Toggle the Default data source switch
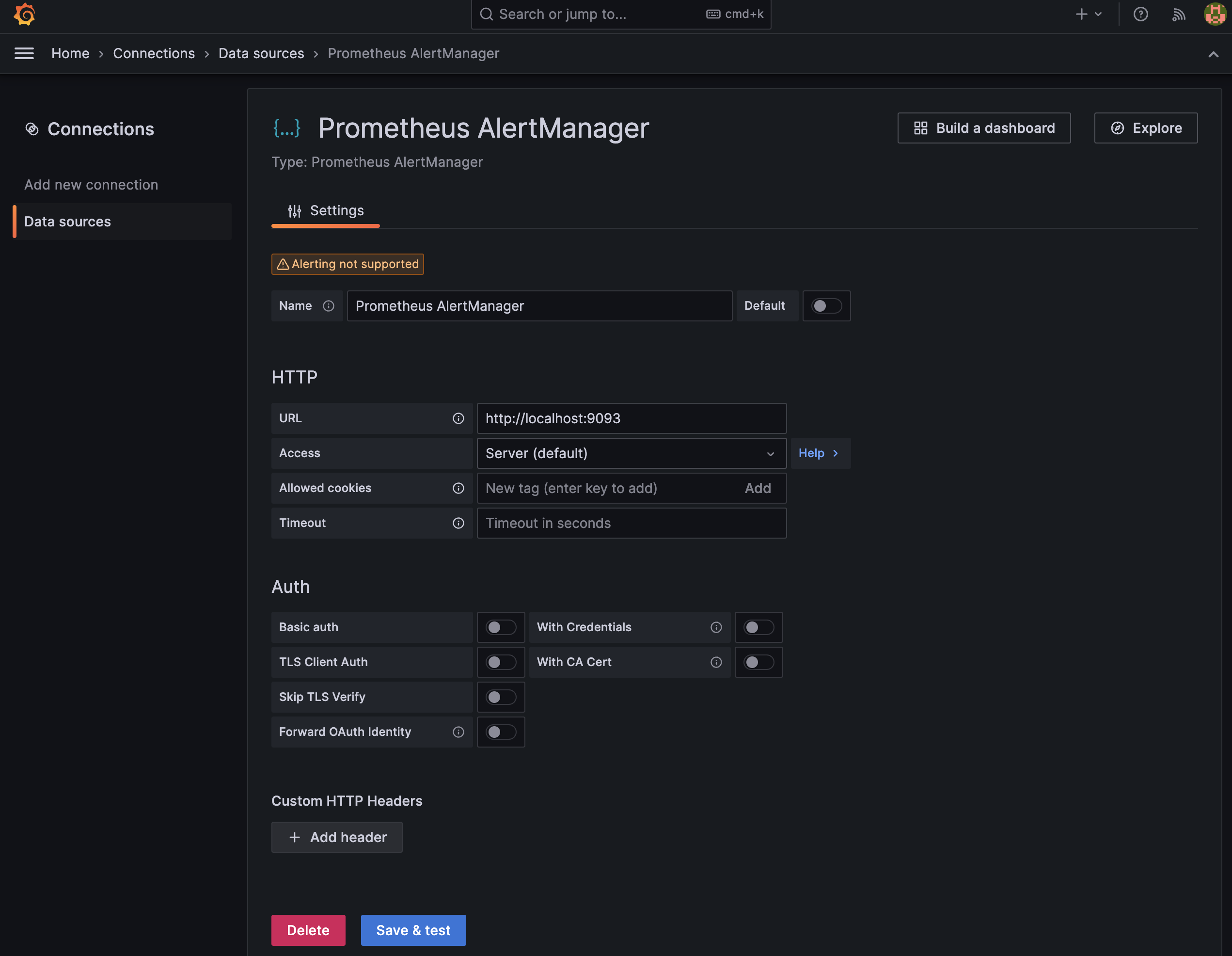This screenshot has width=1232, height=956. 826,306
